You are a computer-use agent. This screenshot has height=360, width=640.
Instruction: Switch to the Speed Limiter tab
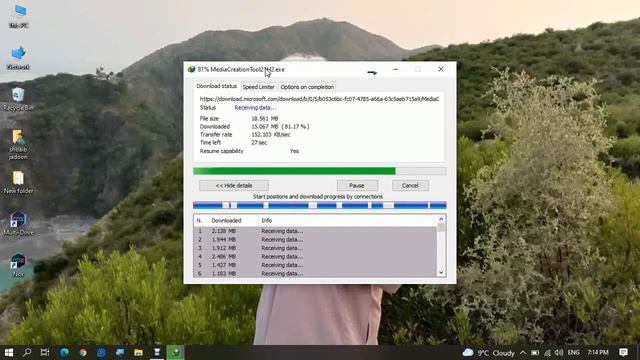tap(258, 87)
